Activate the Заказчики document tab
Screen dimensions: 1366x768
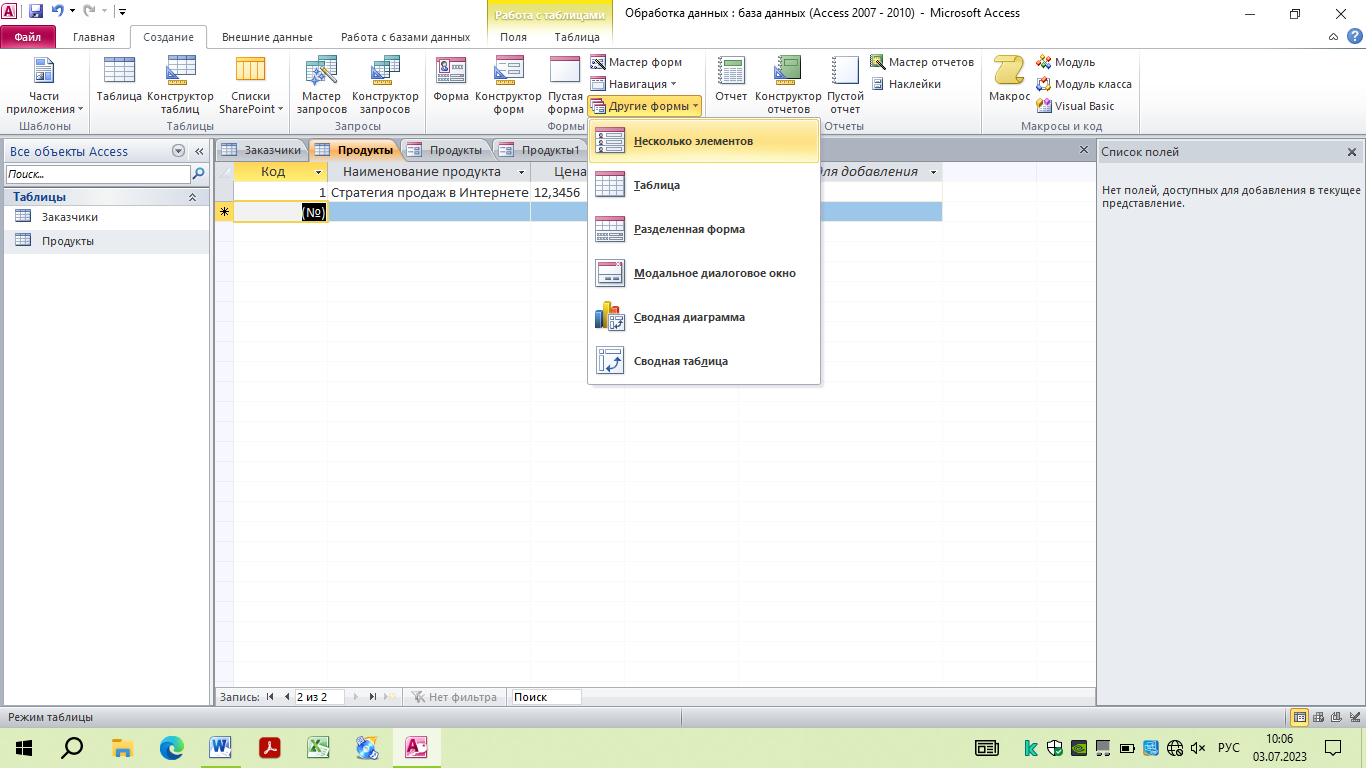pos(262,150)
